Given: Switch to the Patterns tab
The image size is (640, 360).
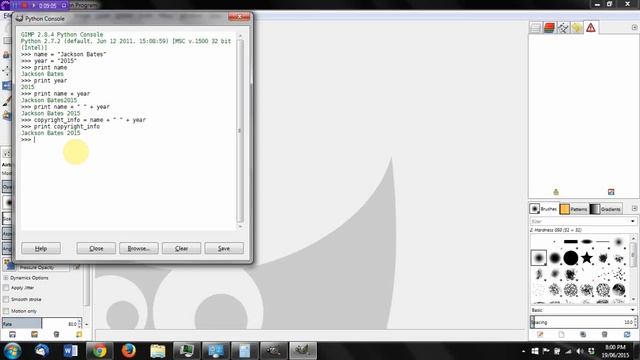Looking at the screenshot, I should point(573,209).
